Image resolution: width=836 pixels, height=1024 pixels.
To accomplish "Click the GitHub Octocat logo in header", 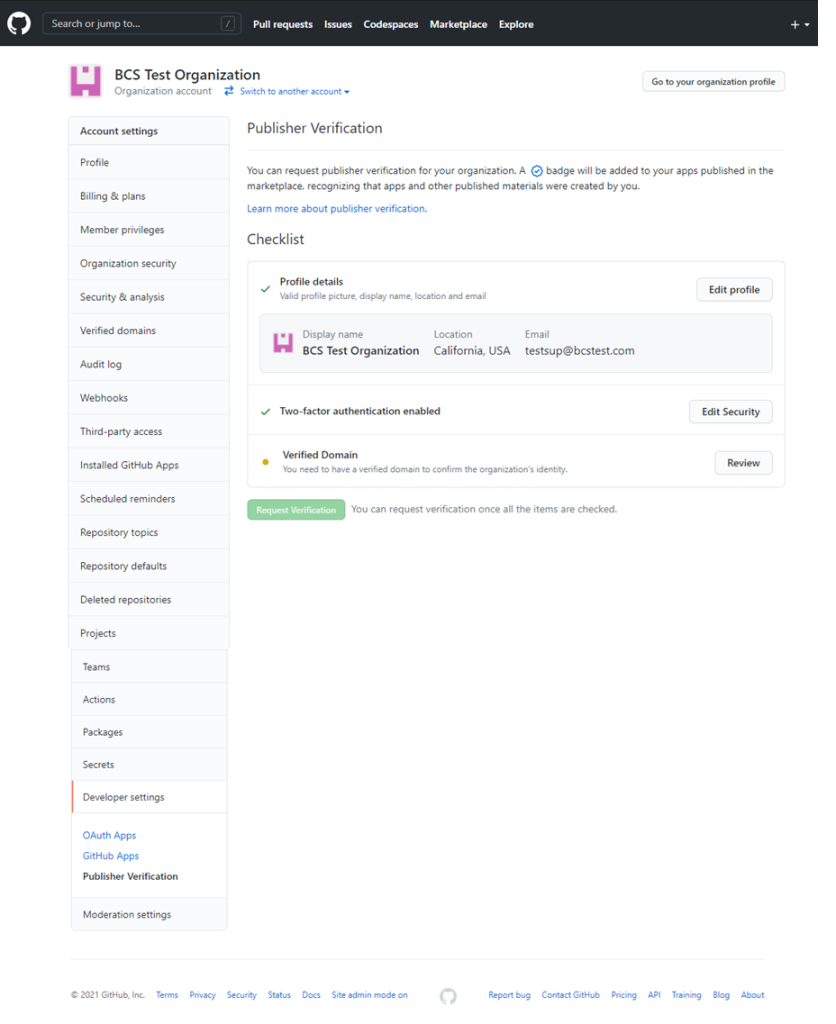I will [x=19, y=23].
